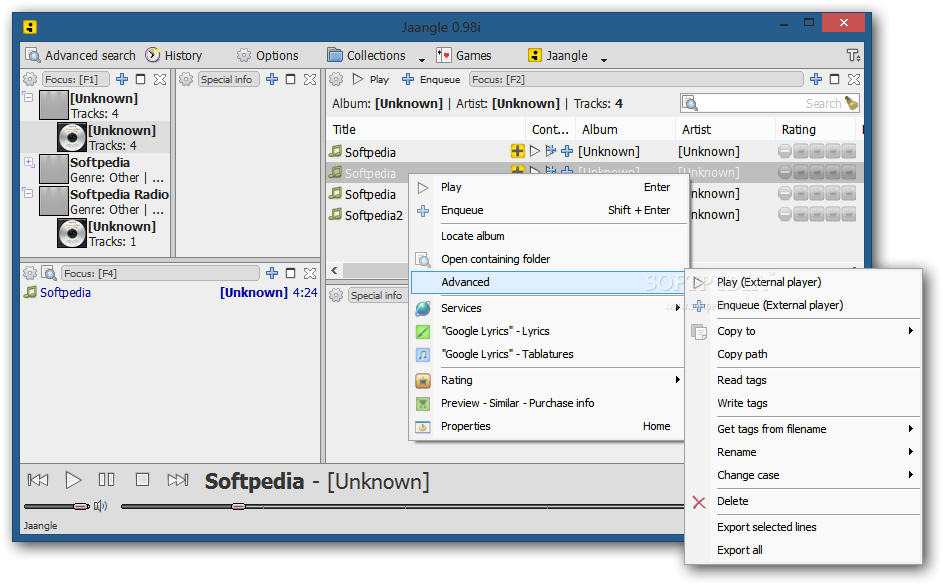
Task: Click the track Search input field
Action: pyautogui.click(x=770, y=103)
